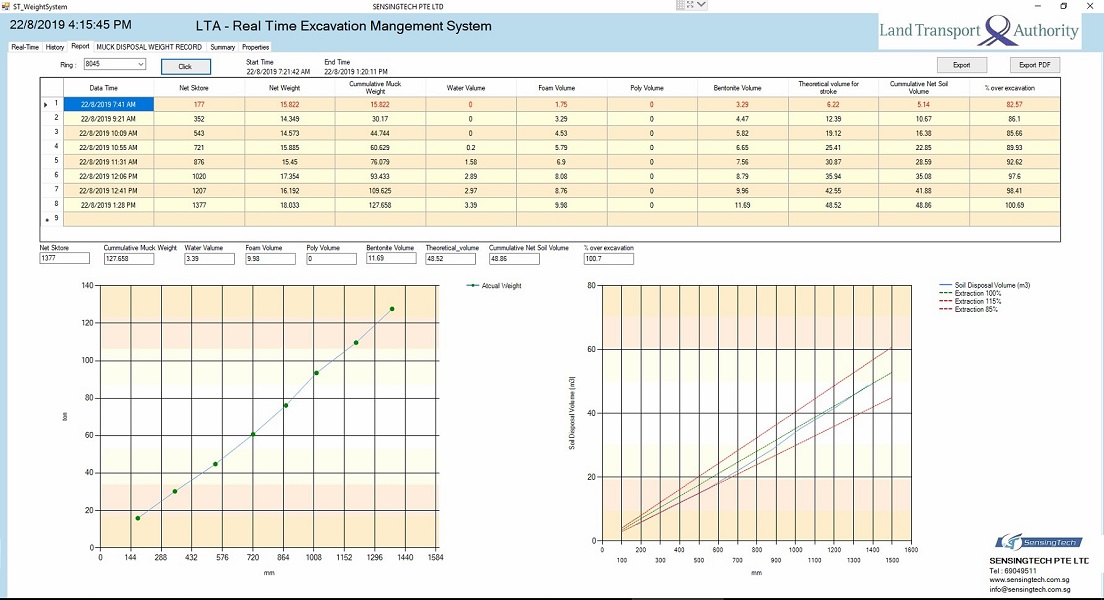Click the ST_WeightSystem app icon in title bar
1104x600 pixels.
coord(6,6)
